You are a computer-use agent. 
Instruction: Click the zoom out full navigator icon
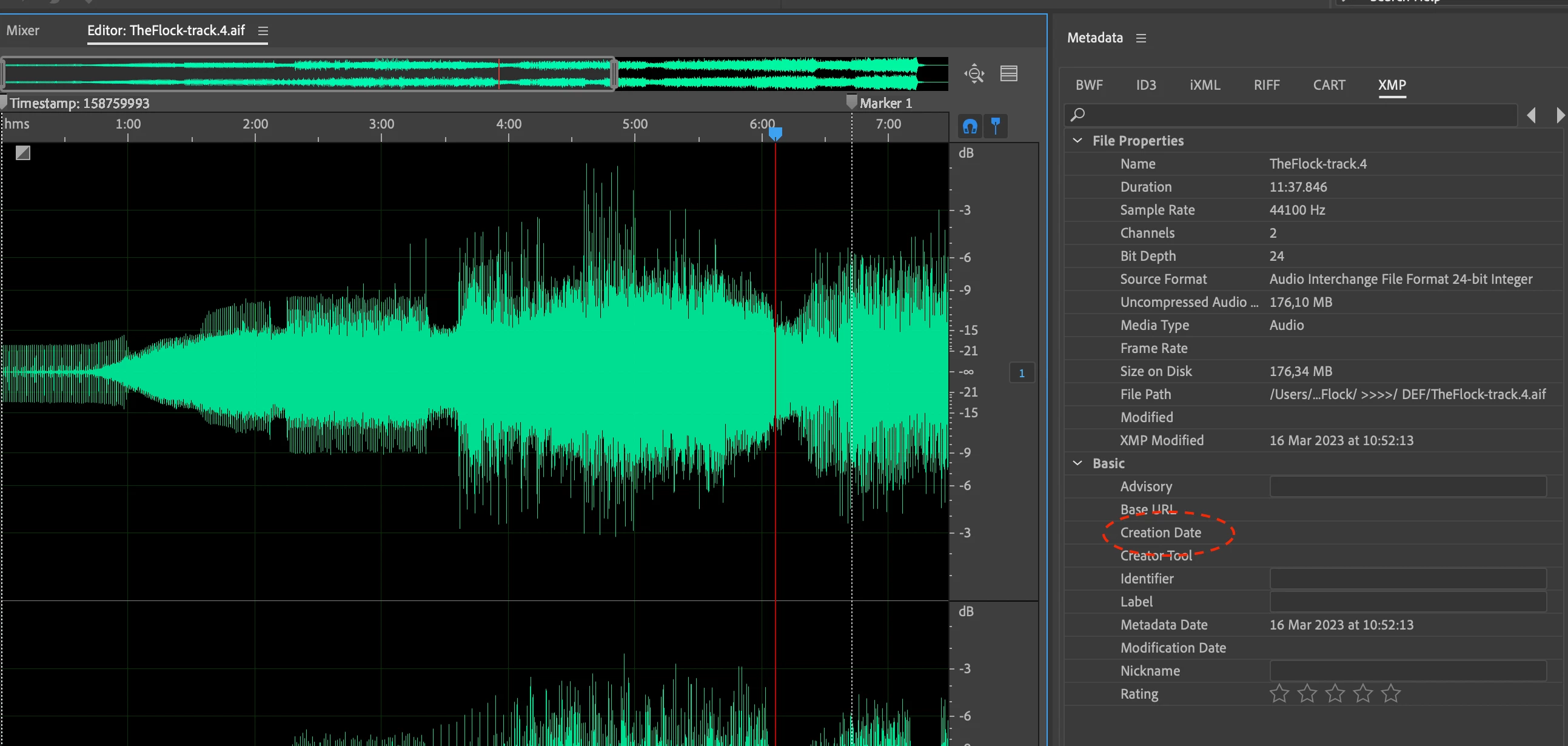click(x=974, y=73)
